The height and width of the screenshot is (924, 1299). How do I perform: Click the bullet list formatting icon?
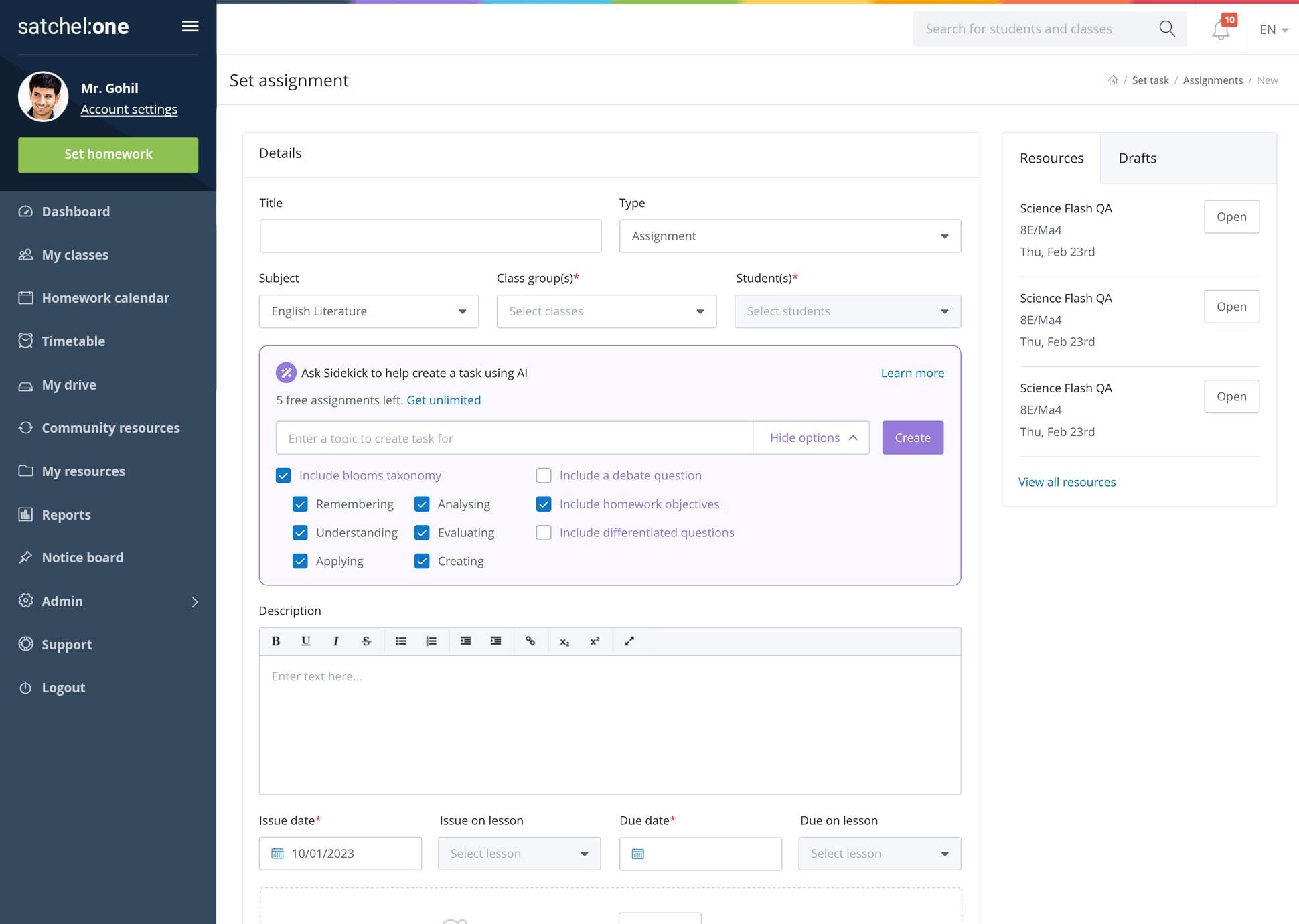[400, 641]
